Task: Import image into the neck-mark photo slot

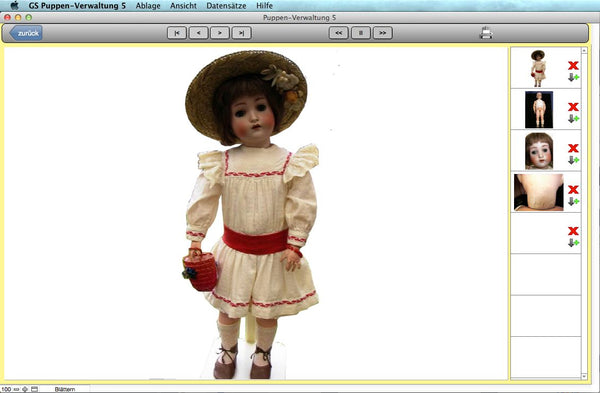Action: pyautogui.click(x=573, y=201)
